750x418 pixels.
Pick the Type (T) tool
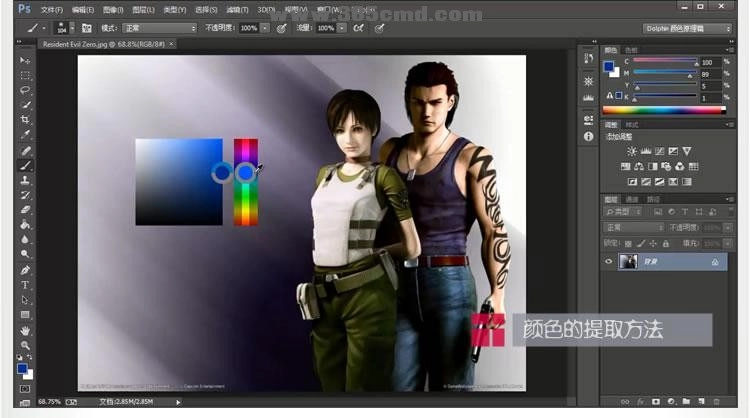(25, 285)
